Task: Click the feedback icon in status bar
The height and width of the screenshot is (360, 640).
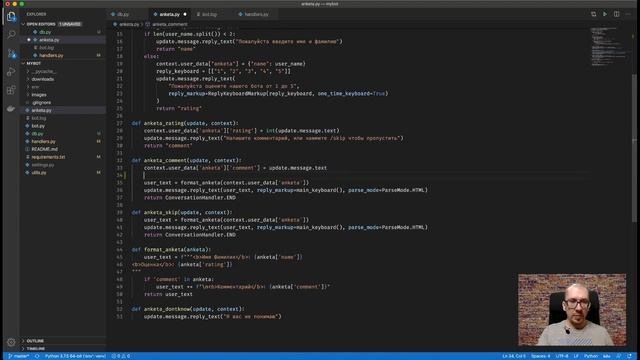Action: tap(619, 356)
